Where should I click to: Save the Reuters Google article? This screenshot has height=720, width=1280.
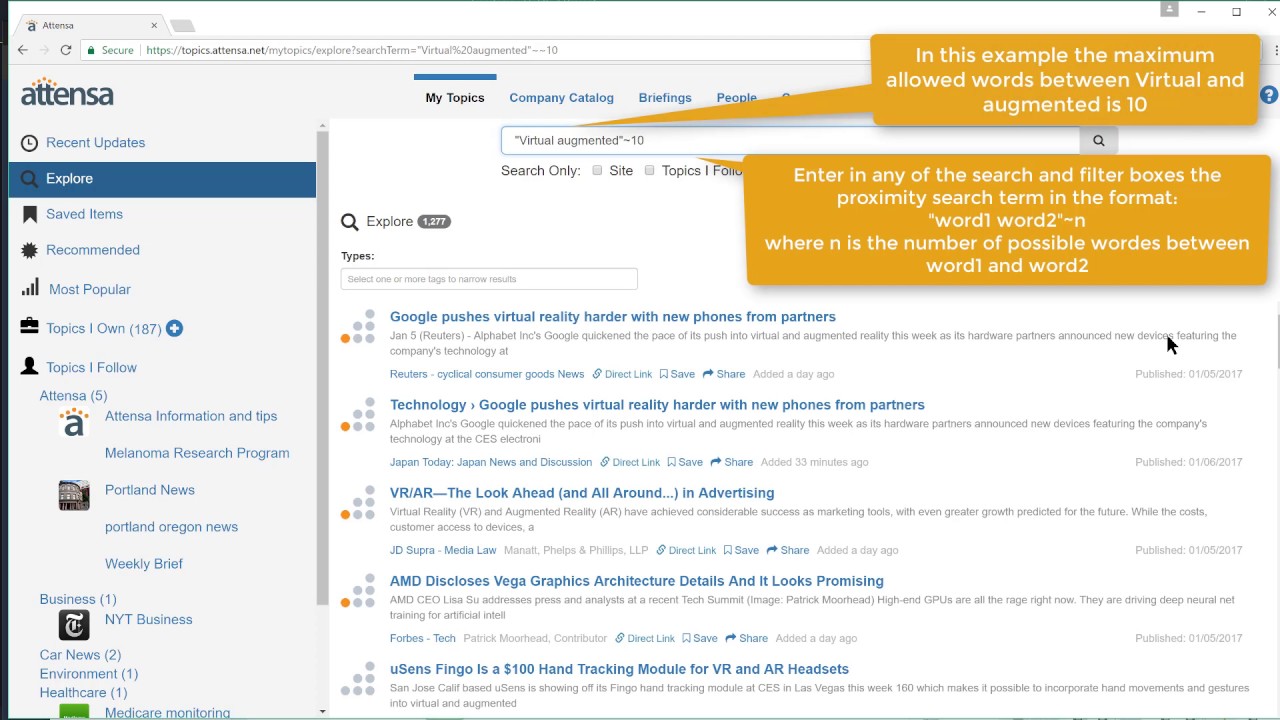(x=677, y=374)
